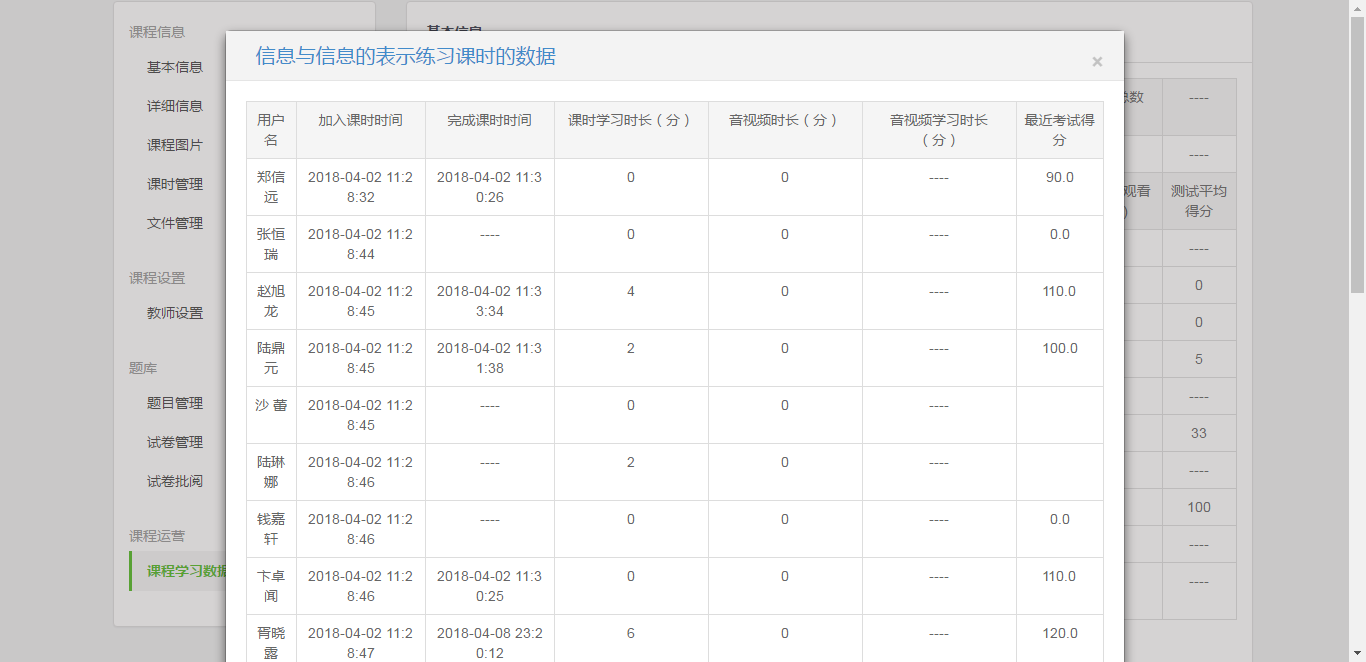This screenshot has height=662, width=1366.
Task: Click 文件管理 sidebar item
Action: point(175,223)
